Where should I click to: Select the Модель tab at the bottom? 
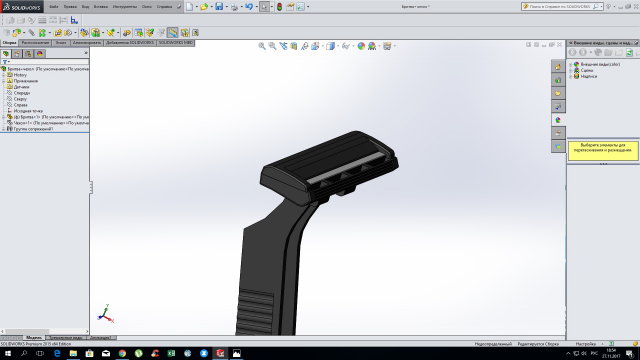coord(33,338)
